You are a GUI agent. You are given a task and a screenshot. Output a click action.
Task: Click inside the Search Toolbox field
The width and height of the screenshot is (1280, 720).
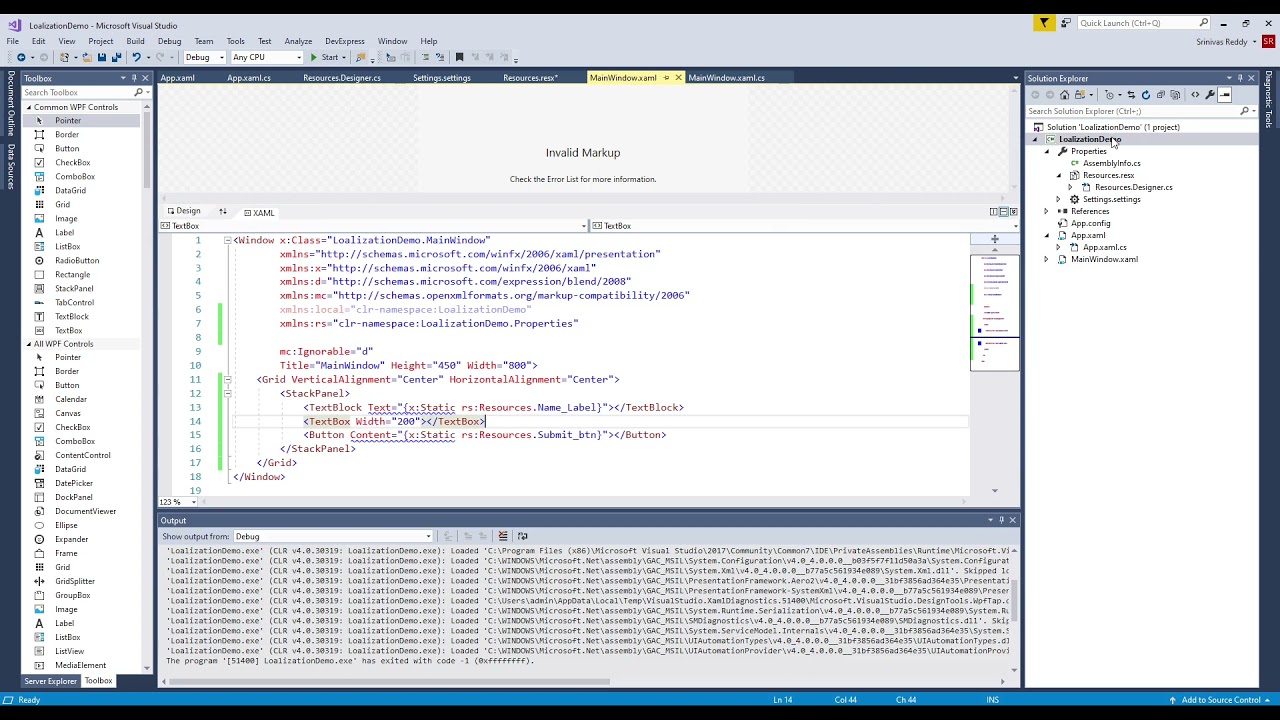80,93
